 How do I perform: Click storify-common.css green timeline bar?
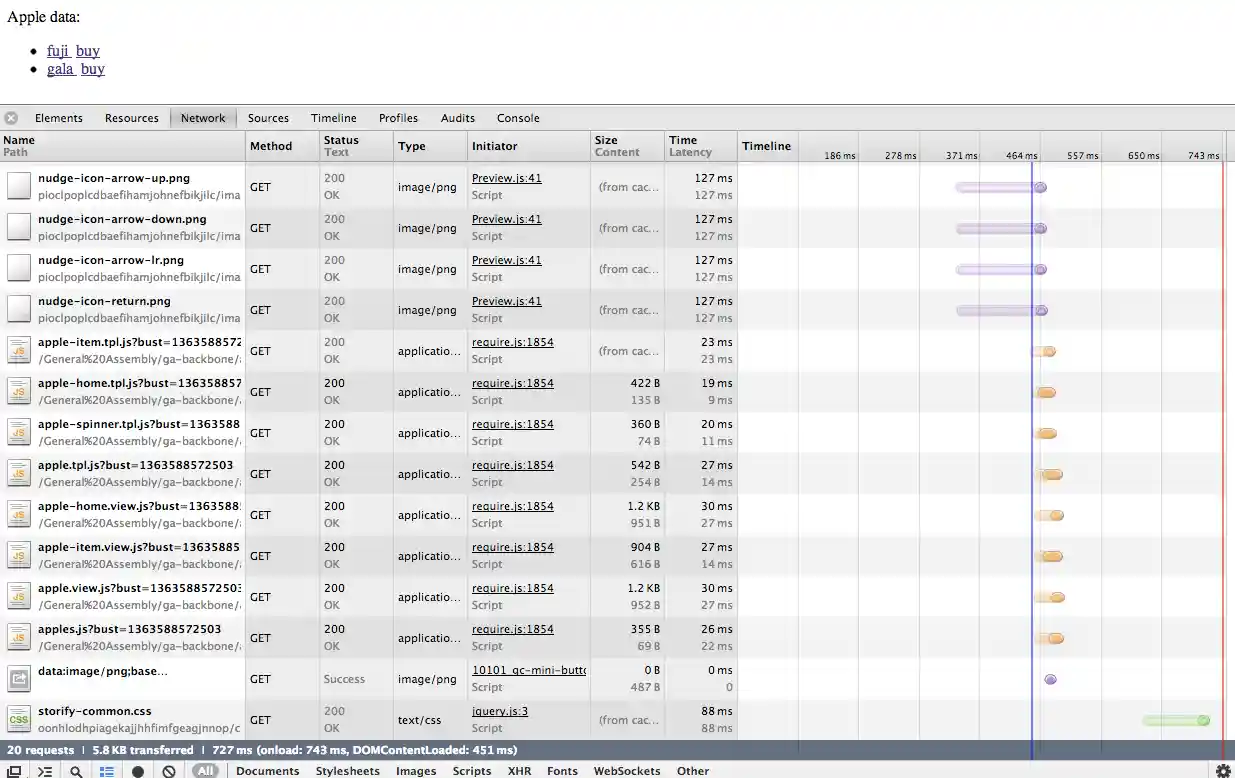[x=1175, y=720]
